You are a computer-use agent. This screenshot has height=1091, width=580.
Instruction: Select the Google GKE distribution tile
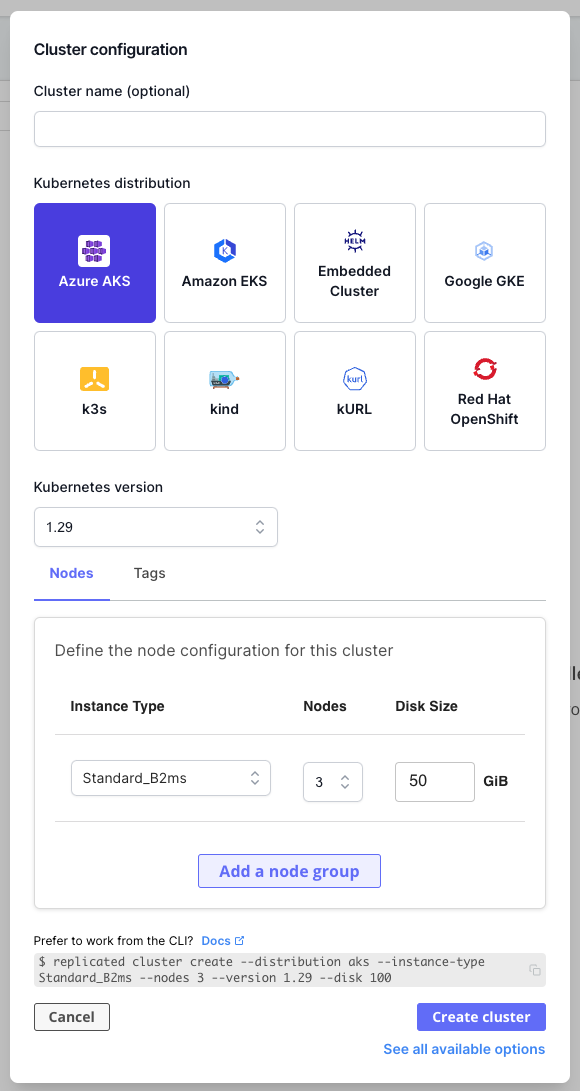point(484,262)
